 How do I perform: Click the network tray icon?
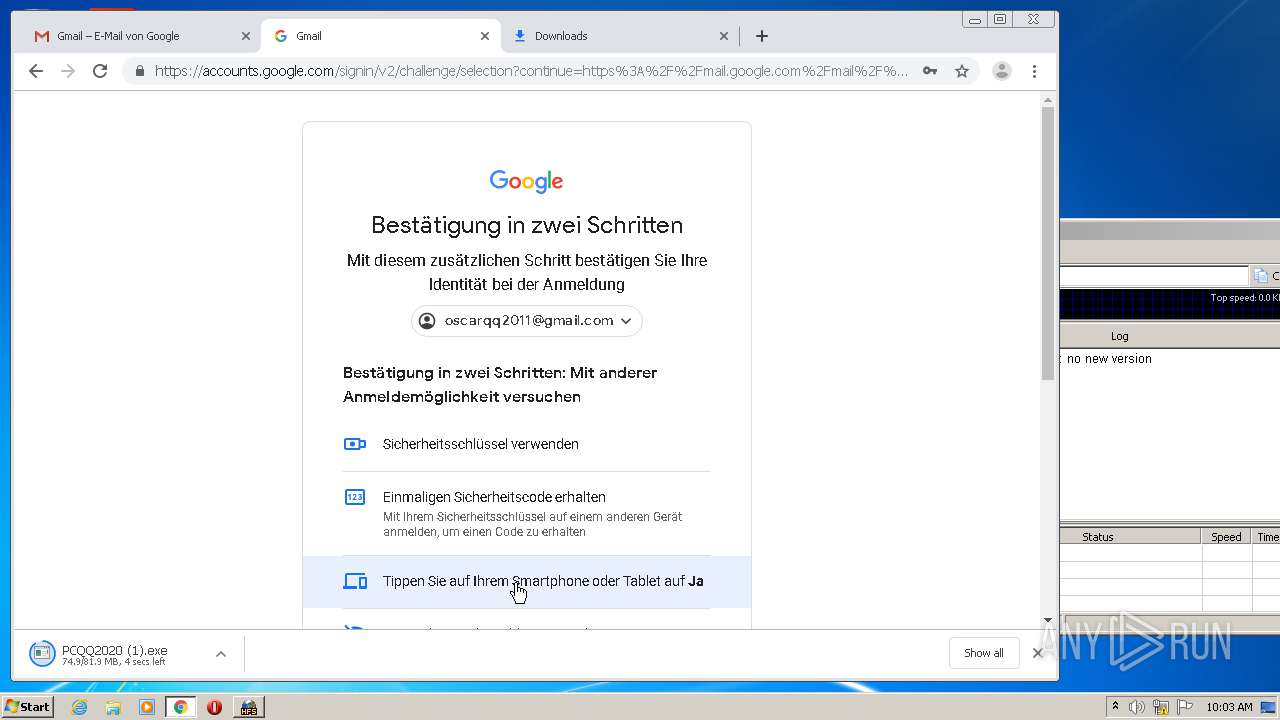coord(1161,707)
